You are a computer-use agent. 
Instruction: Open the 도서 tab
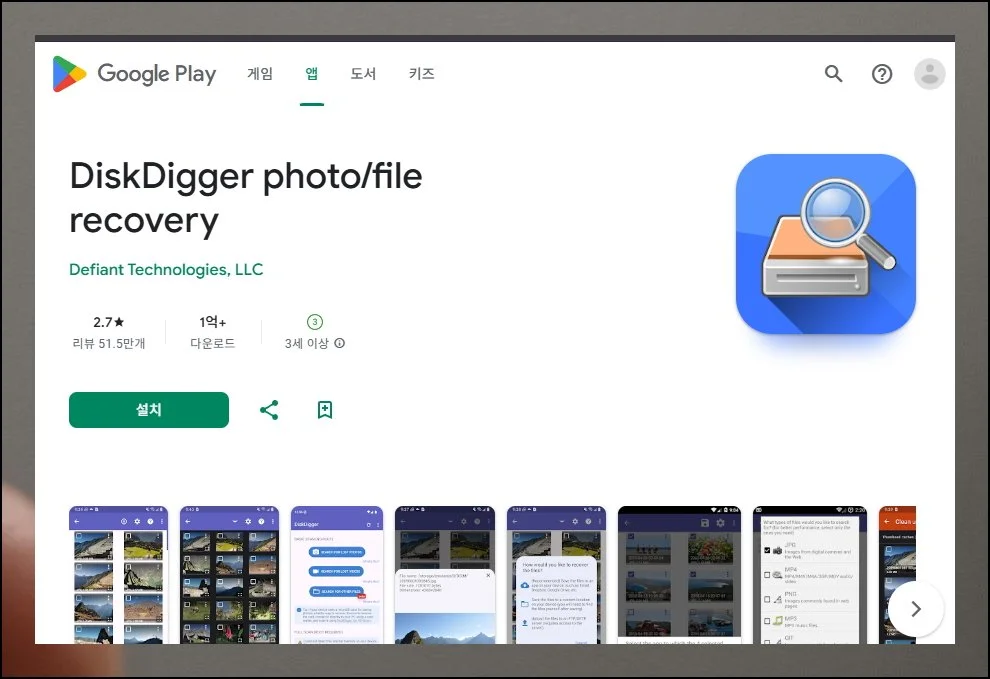click(363, 74)
